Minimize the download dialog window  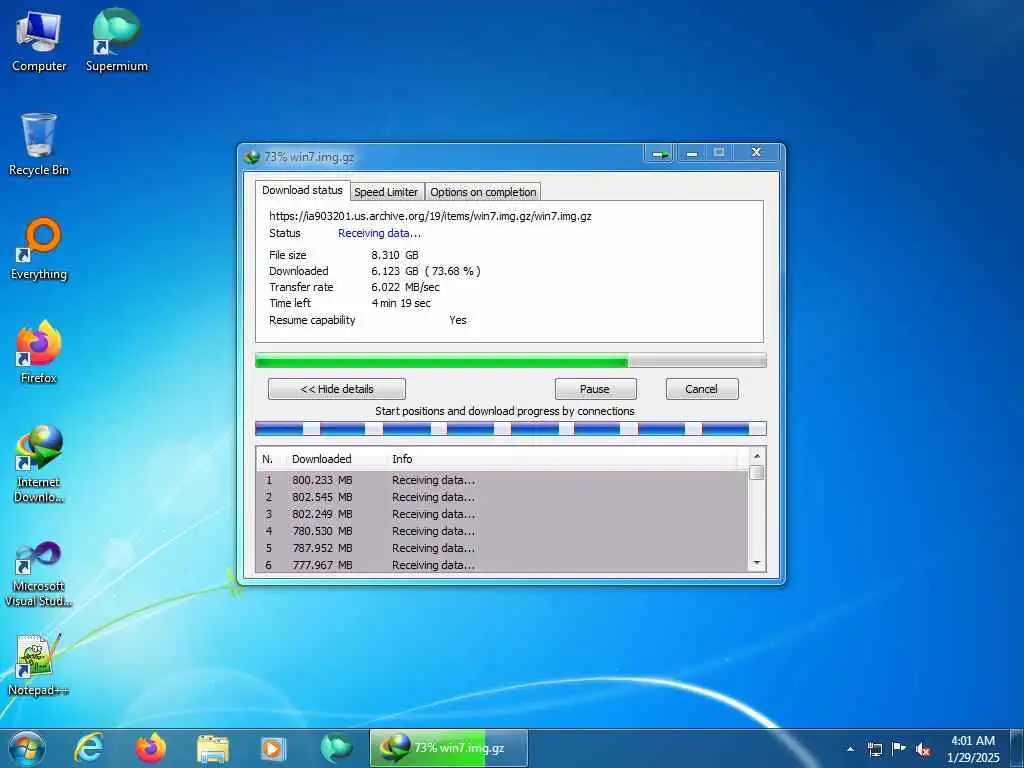point(692,153)
